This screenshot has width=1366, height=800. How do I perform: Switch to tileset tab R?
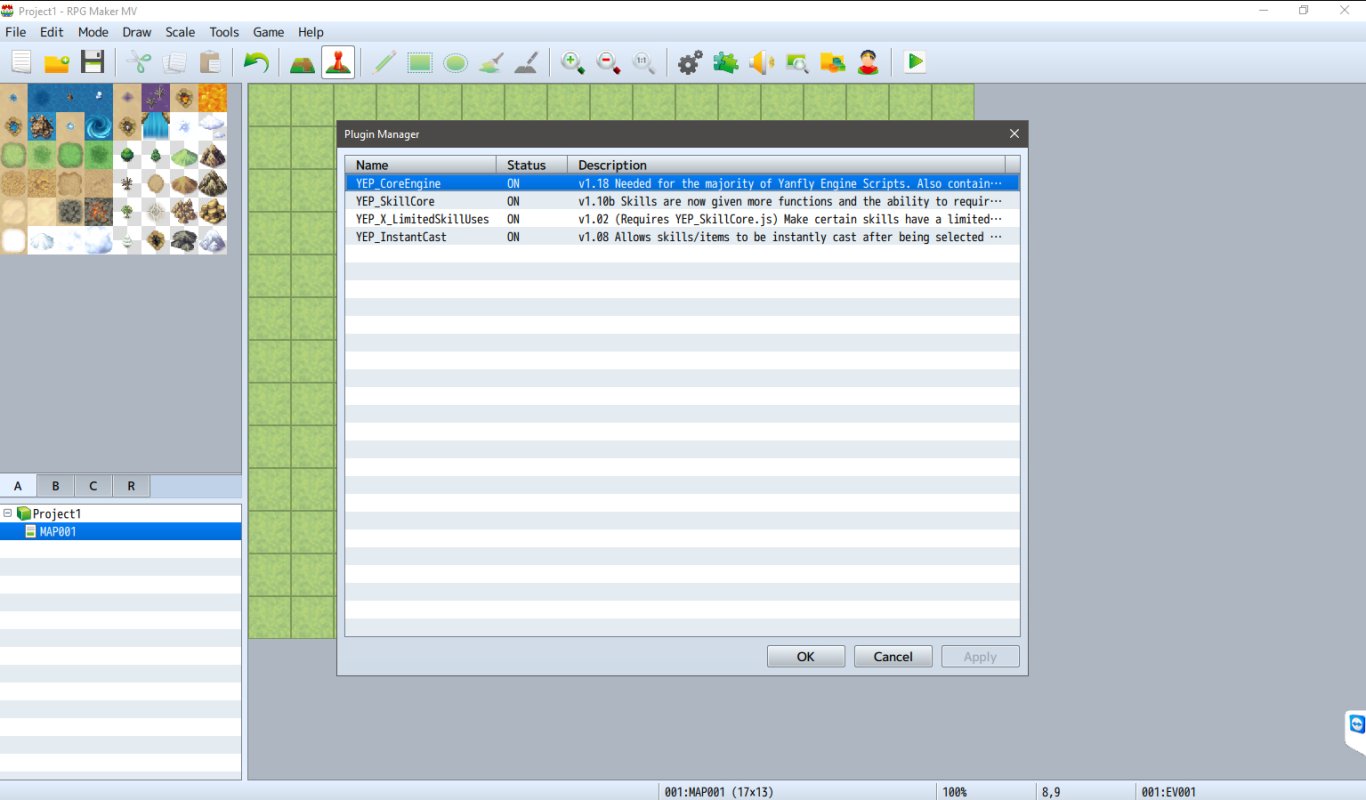131,486
